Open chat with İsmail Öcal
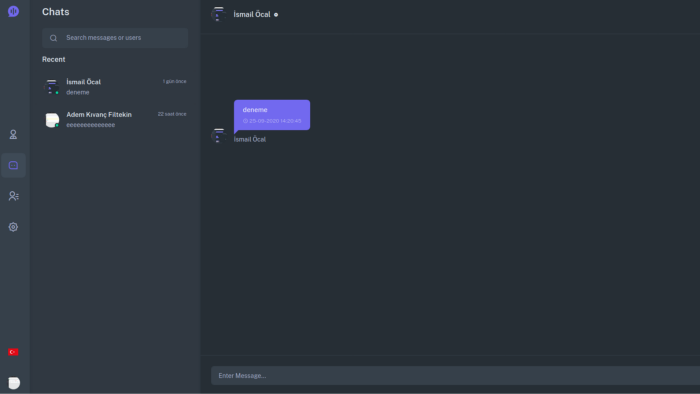700x394 pixels. tap(115, 87)
